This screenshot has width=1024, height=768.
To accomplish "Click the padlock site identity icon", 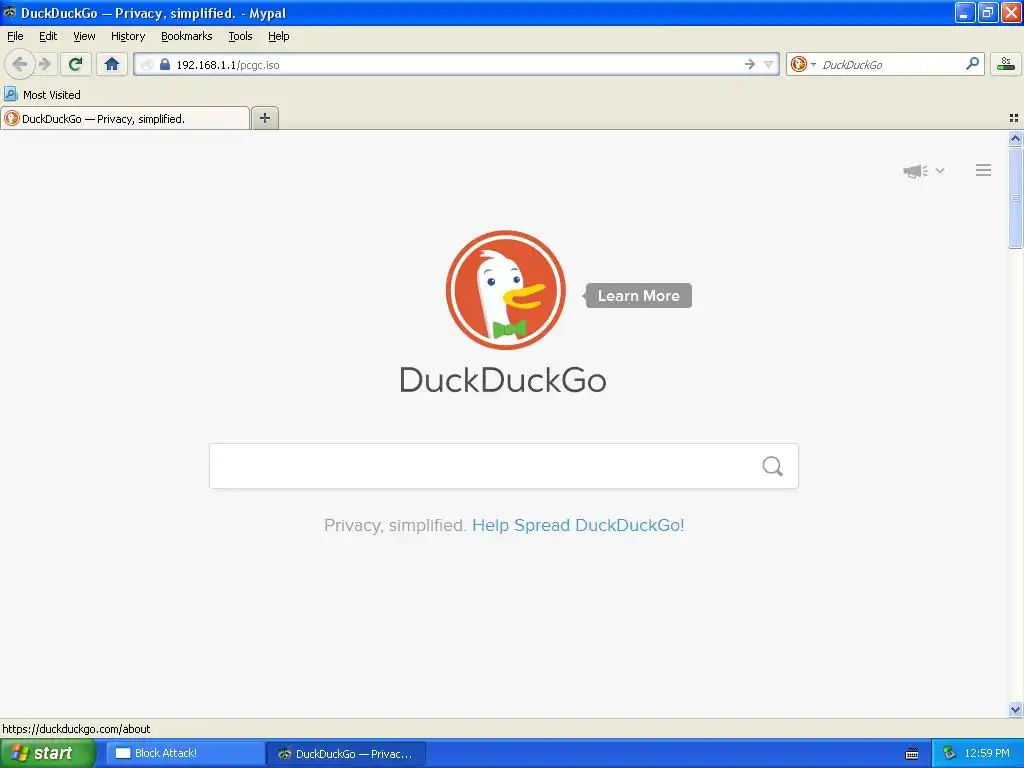I will coord(165,64).
